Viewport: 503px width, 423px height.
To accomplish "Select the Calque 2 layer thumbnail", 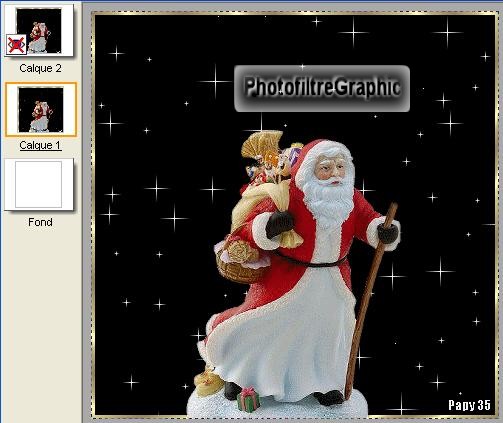I will (39, 30).
